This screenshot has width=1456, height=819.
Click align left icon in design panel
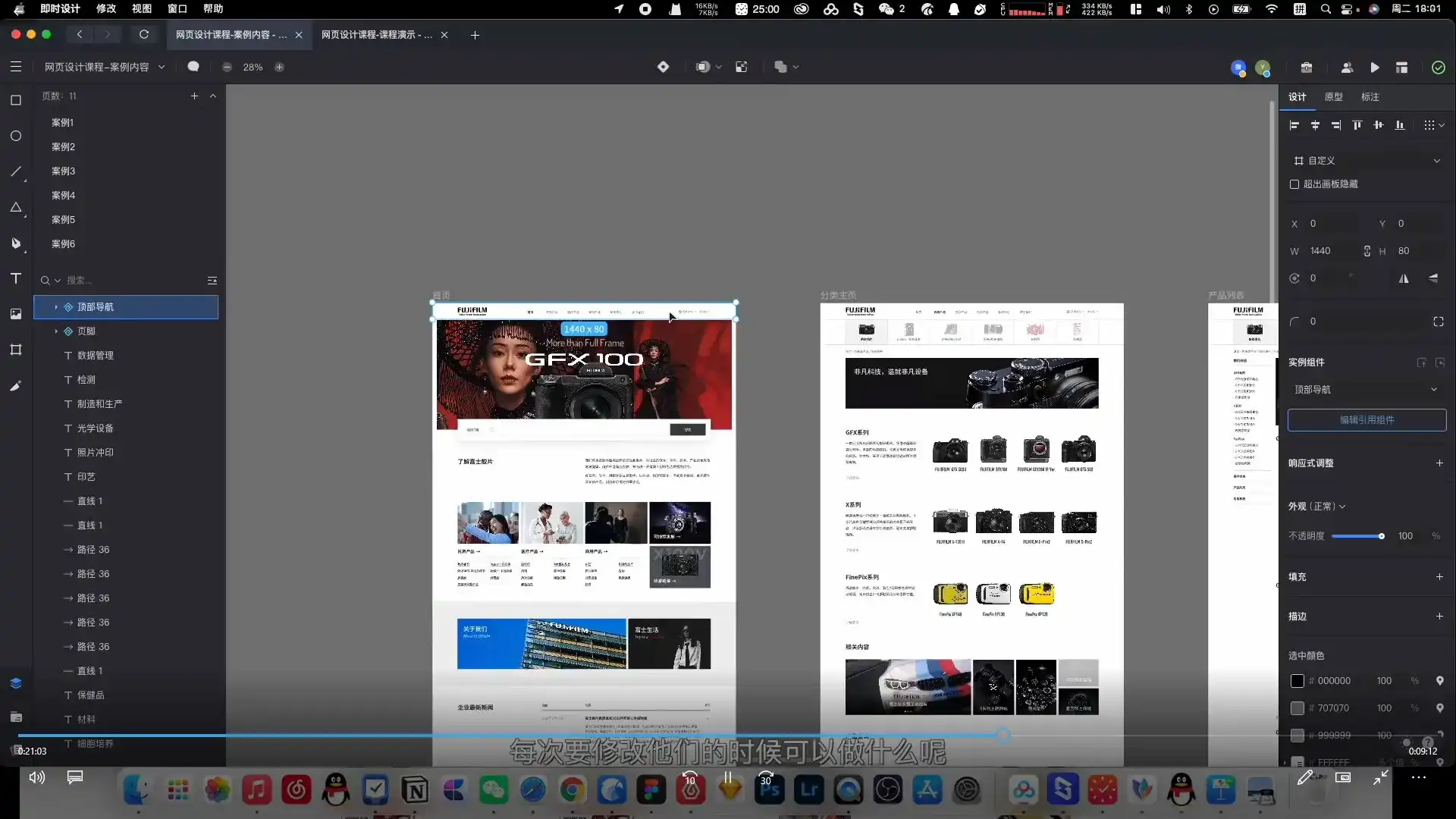pyautogui.click(x=1294, y=125)
